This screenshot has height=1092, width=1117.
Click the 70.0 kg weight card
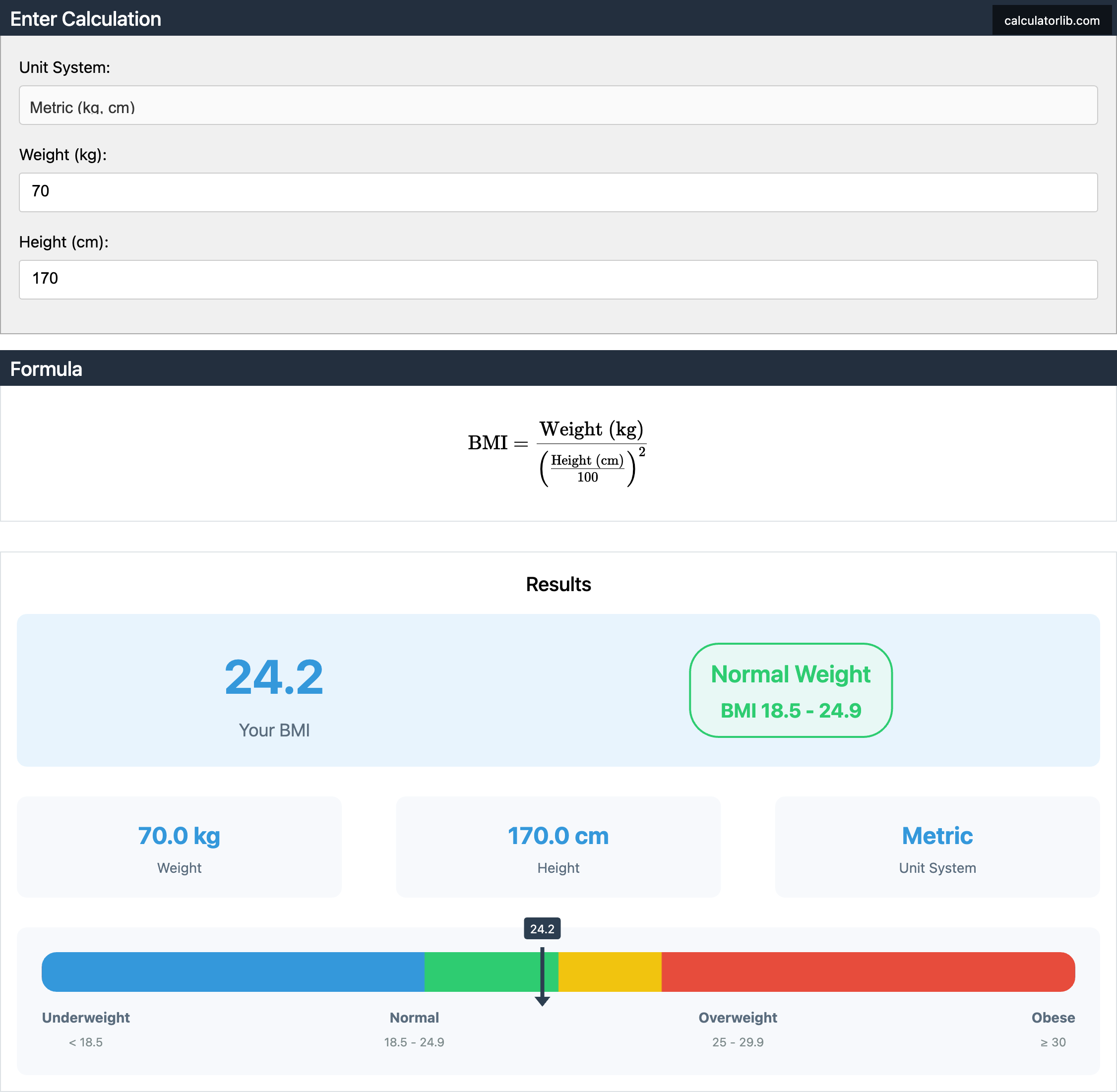tap(179, 848)
